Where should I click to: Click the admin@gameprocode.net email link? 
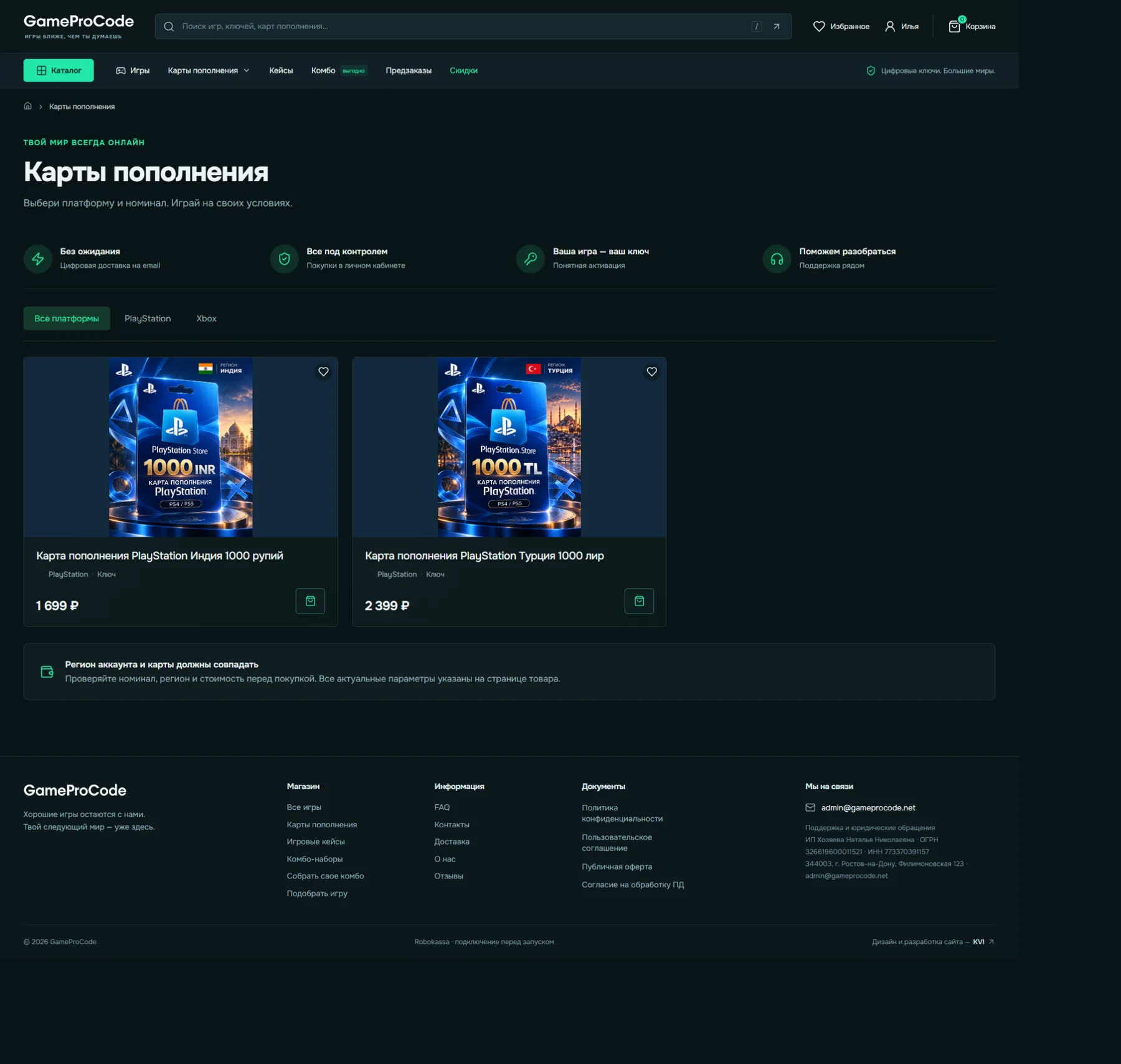click(x=868, y=807)
